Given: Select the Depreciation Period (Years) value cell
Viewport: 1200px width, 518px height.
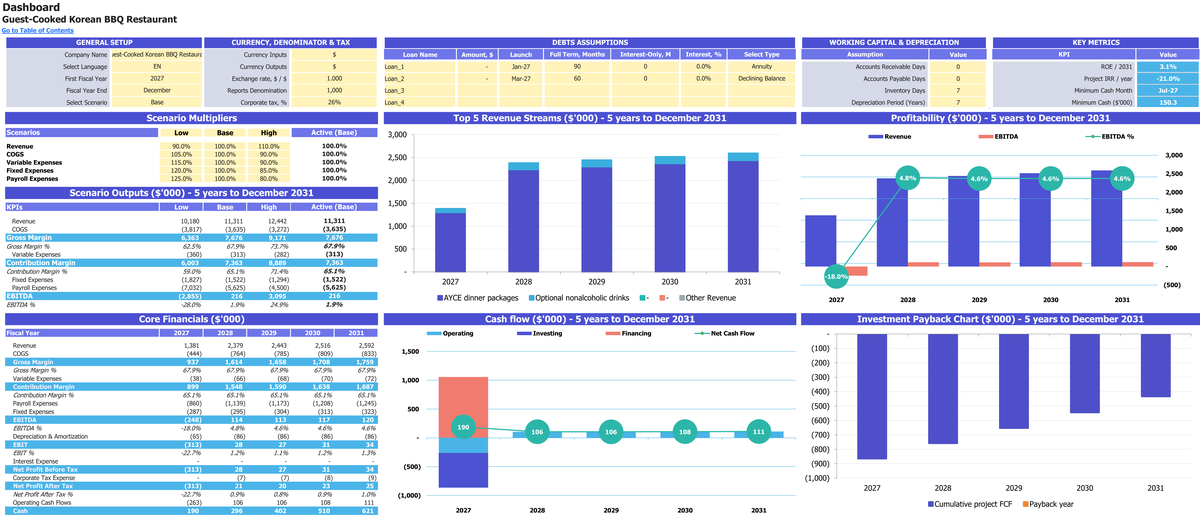Looking at the screenshot, I should click(x=957, y=102).
